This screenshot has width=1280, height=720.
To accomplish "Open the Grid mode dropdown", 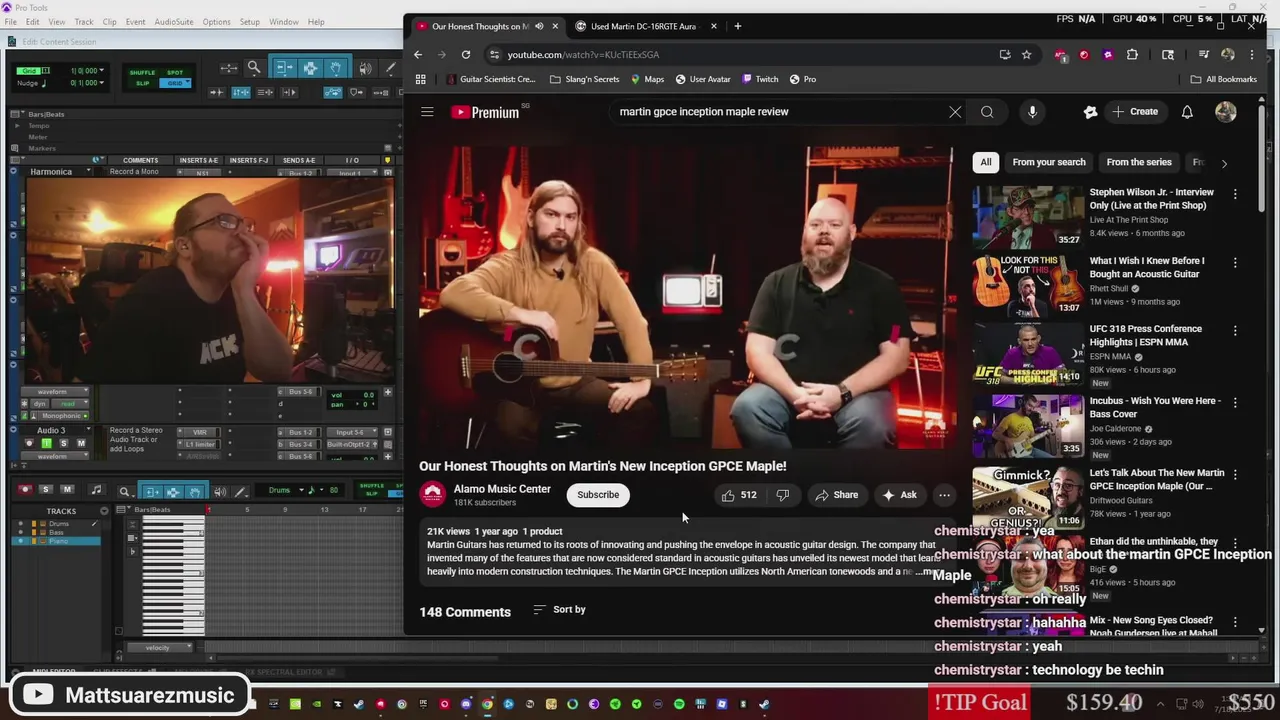I will point(175,83).
